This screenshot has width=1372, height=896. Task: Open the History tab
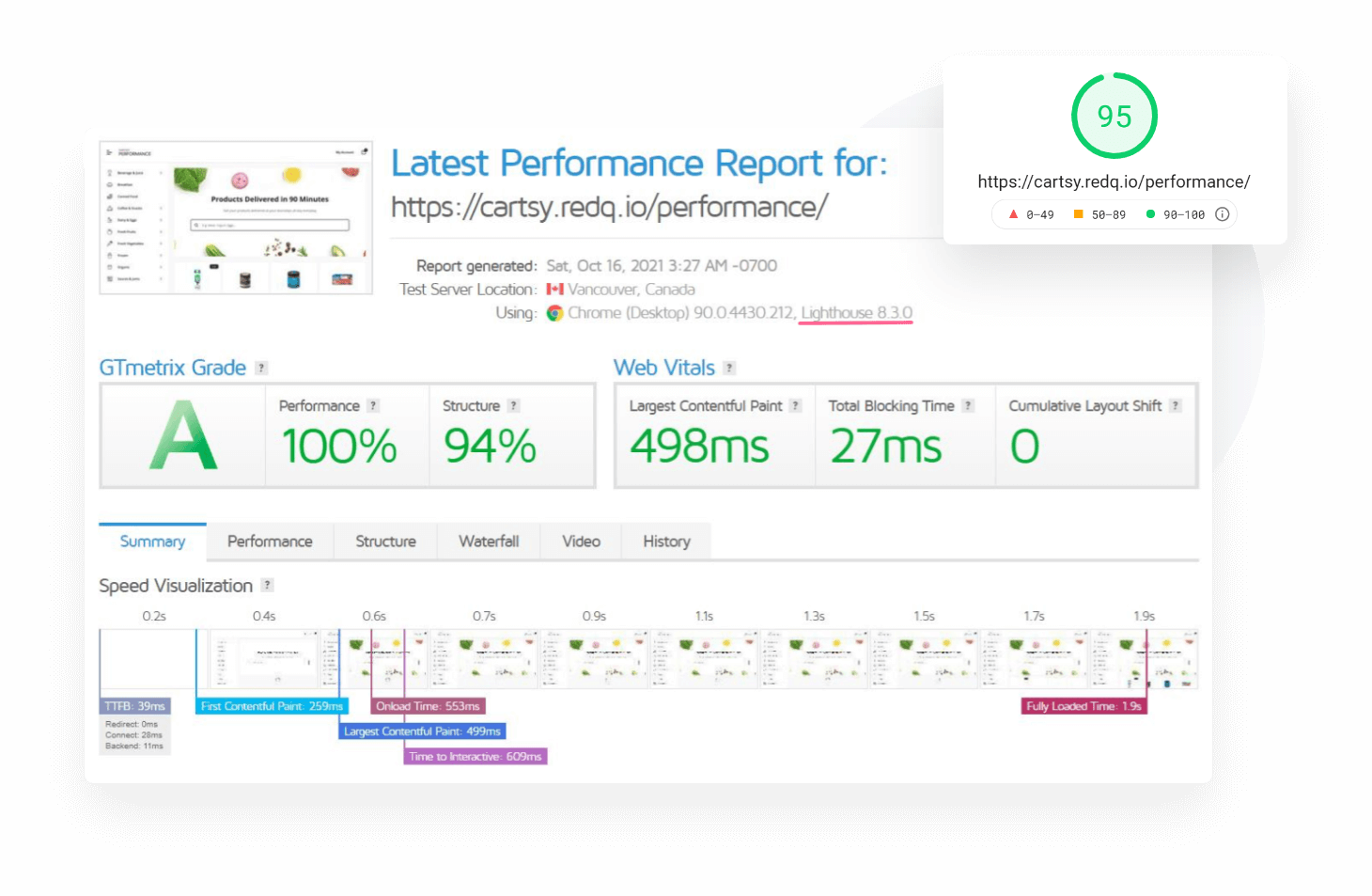pos(666,542)
